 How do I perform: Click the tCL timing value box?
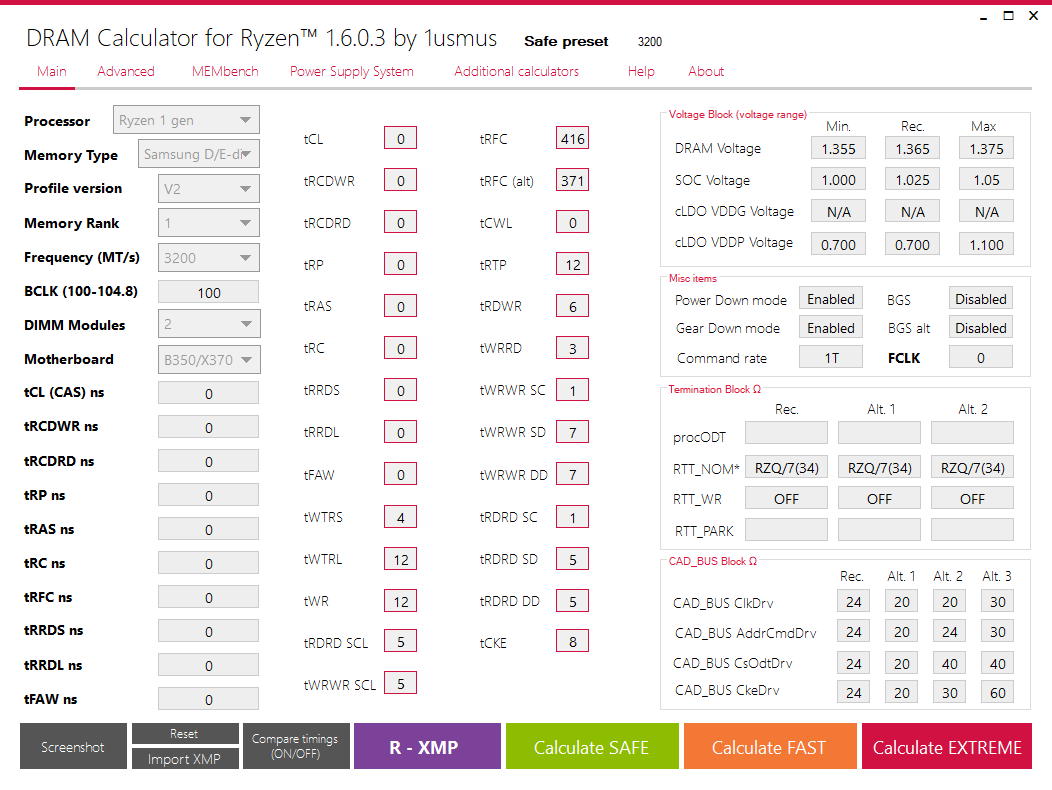(401, 138)
